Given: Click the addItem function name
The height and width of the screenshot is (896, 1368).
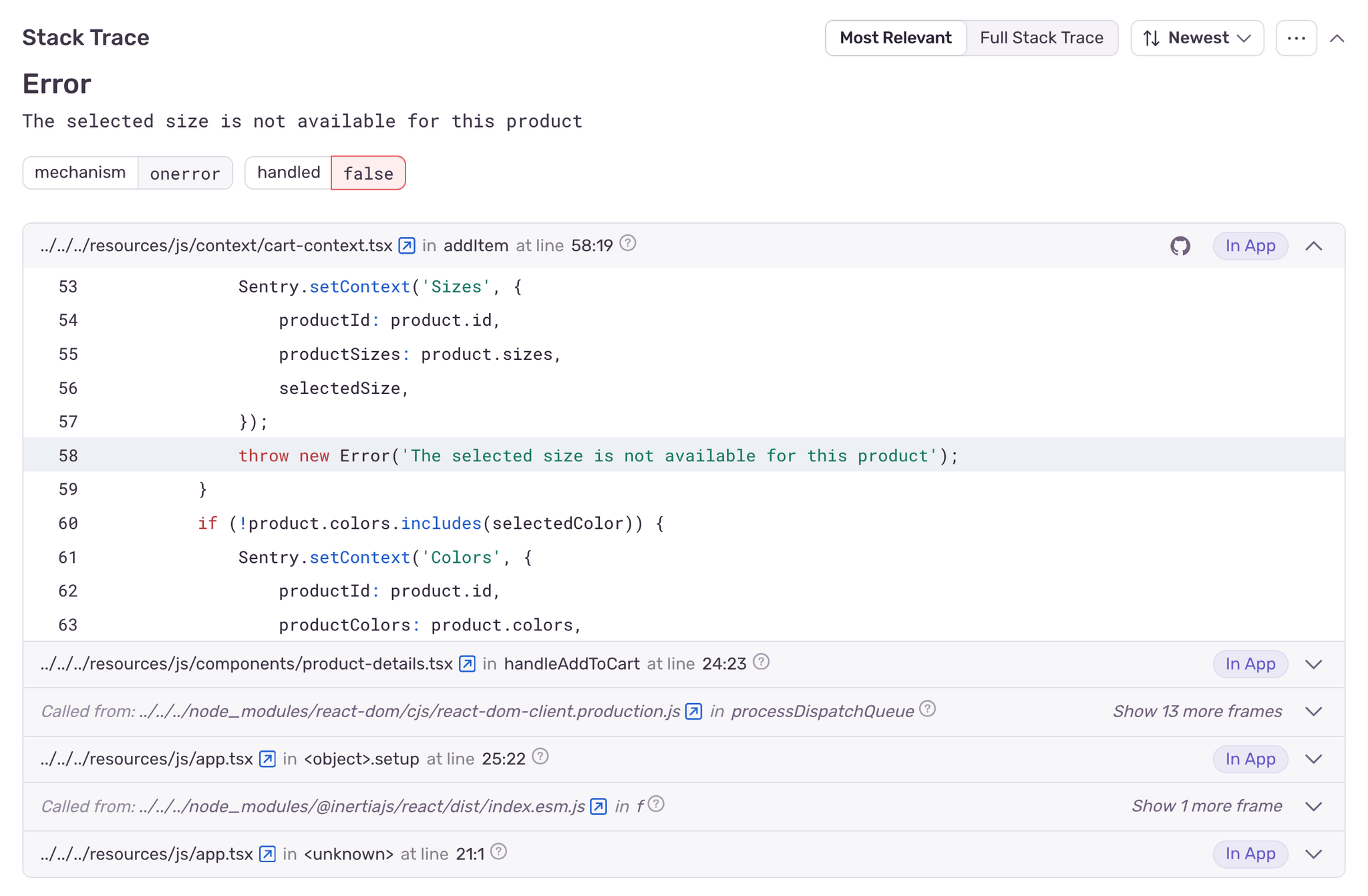Looking at the screenshot, I should [476, 246].
